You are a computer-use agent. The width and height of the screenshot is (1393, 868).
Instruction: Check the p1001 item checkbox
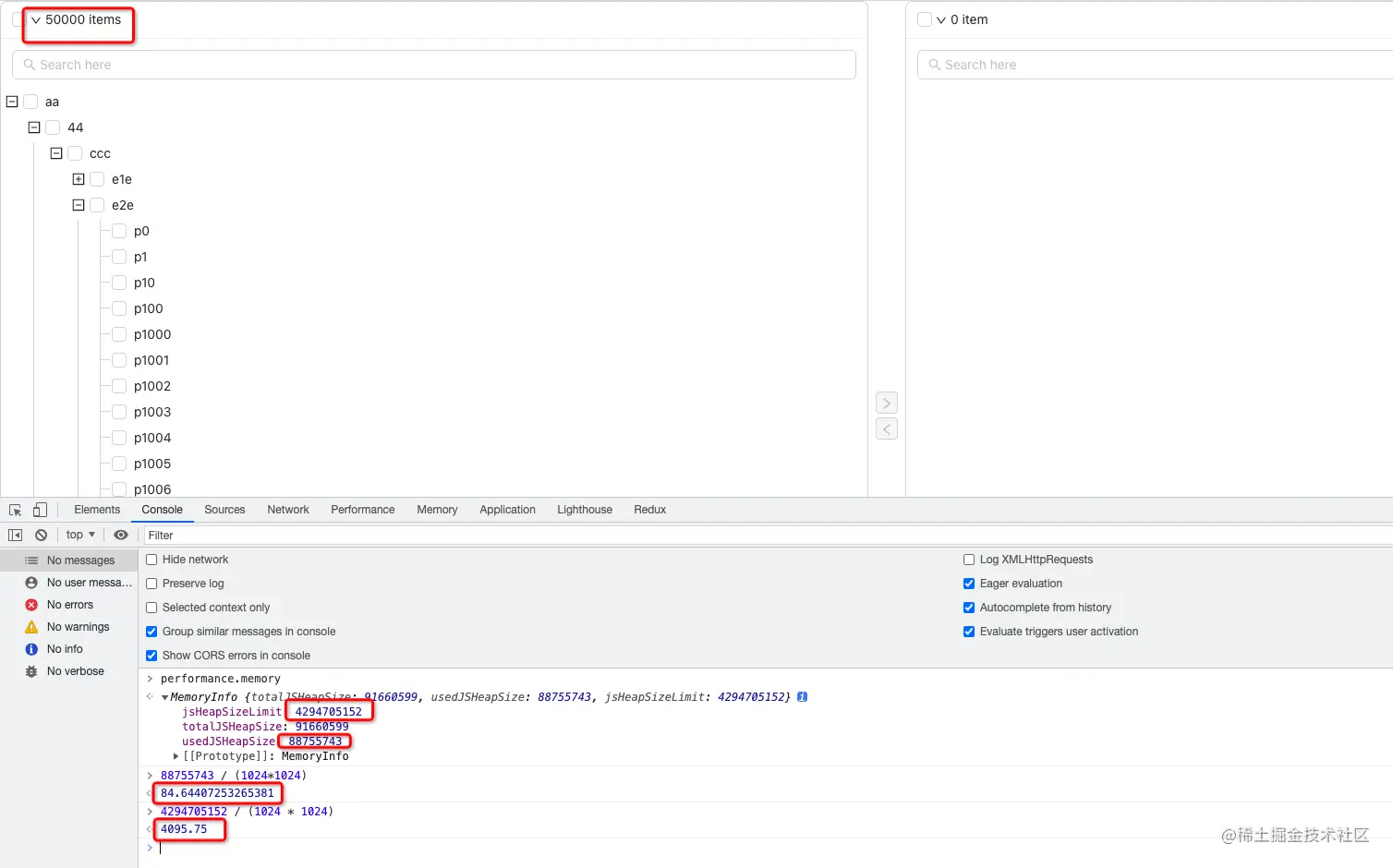pos(119,360)
